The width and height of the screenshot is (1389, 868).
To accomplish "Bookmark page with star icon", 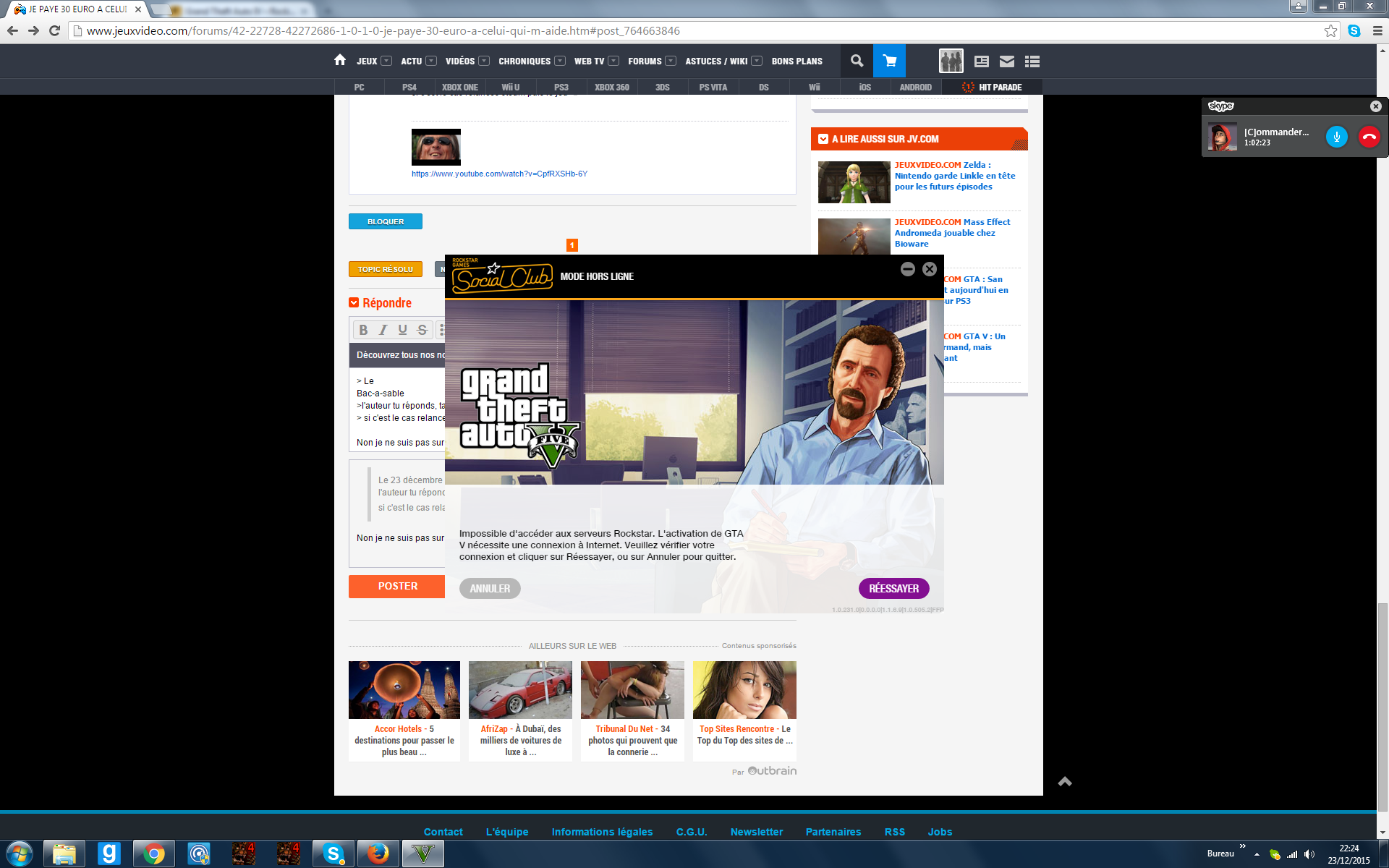I will (x=1330, y=30).
